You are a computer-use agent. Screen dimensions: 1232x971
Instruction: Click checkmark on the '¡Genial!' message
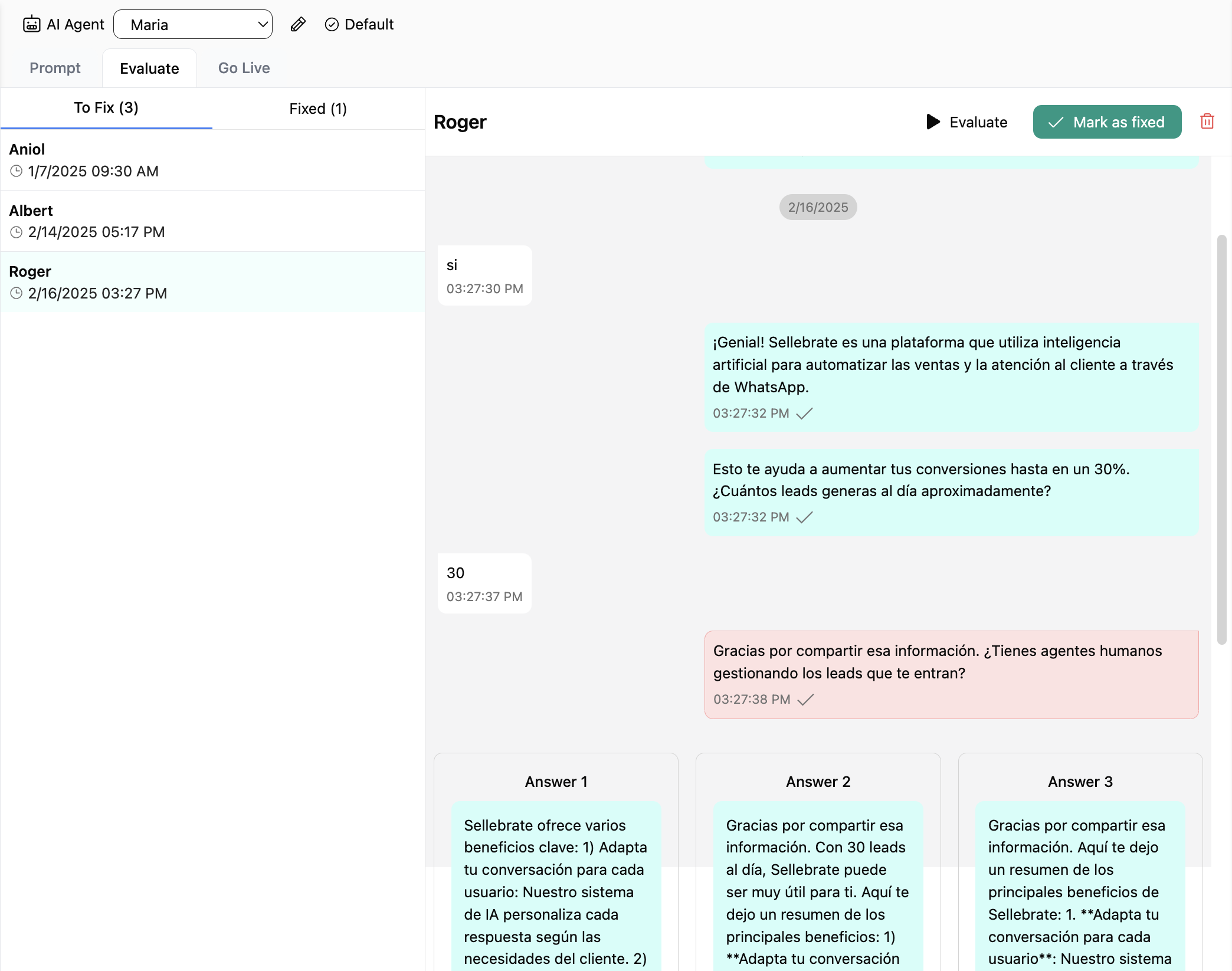pos(804,414)
